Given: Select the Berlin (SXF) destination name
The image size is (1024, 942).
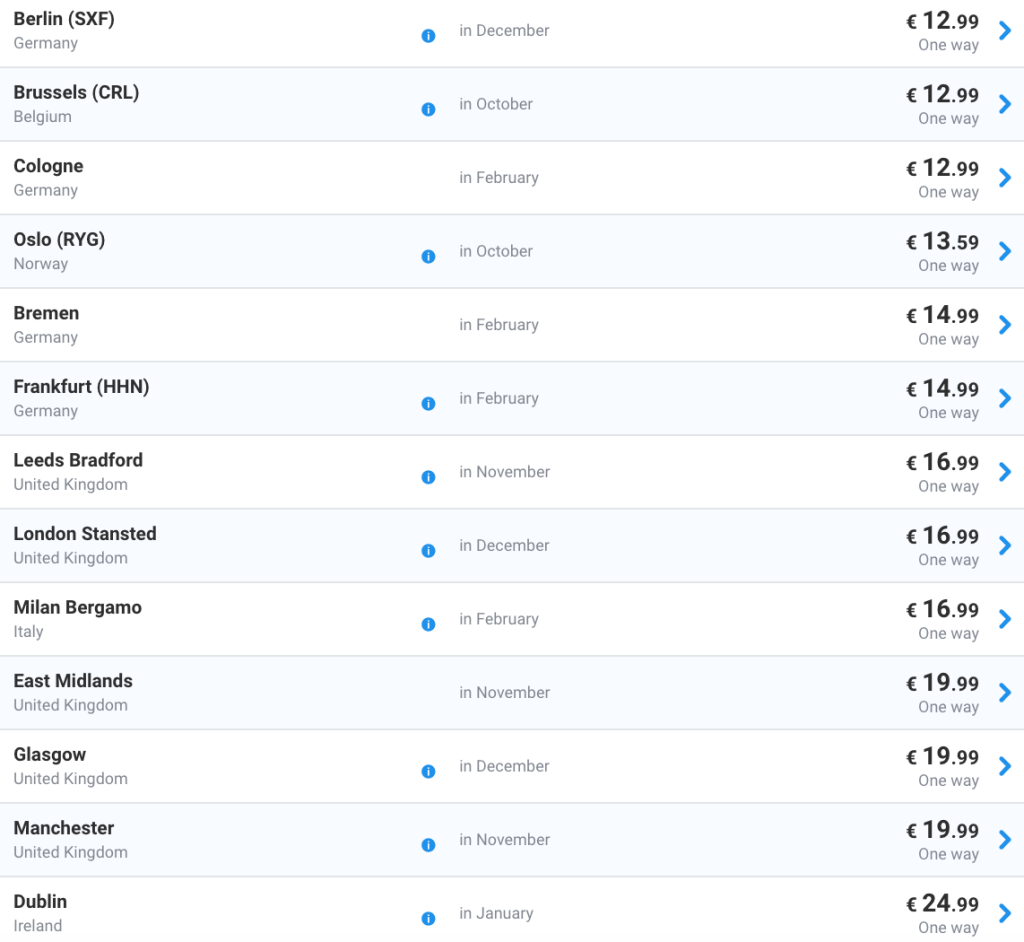Looking at the screenshot, I should pyautogui.click(x=64, y=19).
